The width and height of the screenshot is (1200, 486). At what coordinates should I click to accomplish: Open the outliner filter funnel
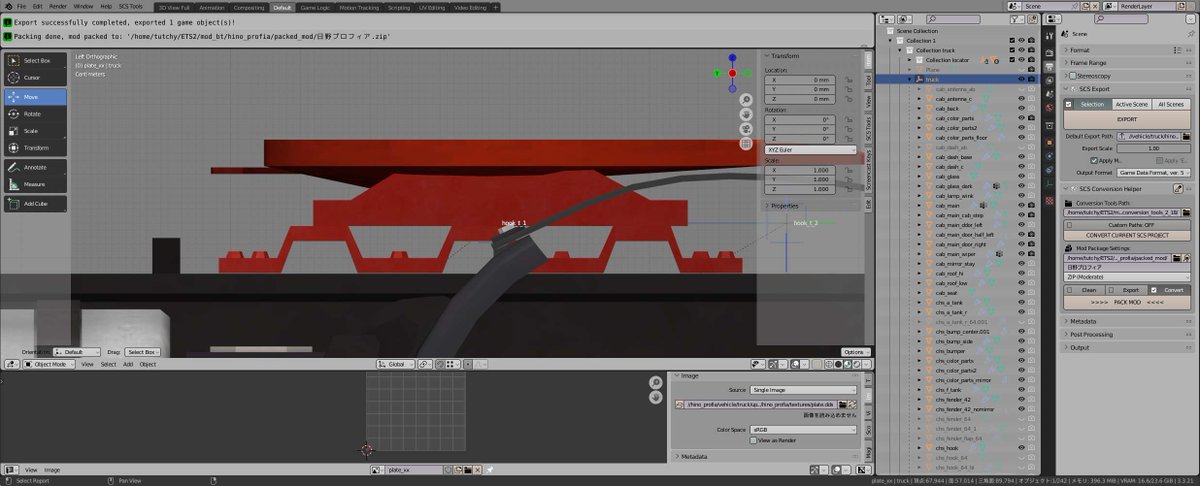(1017, 18)
